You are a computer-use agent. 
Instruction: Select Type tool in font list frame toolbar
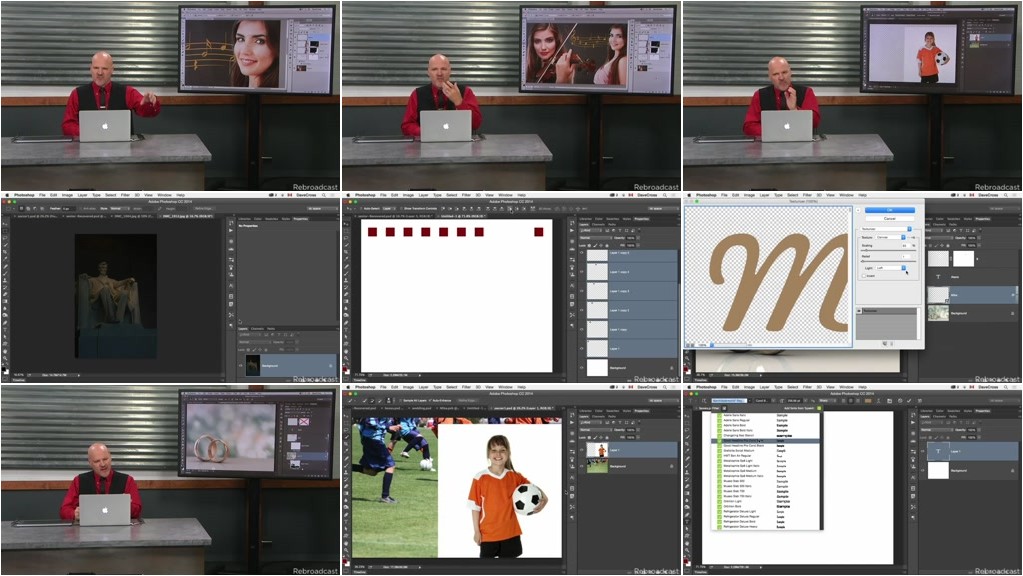687,522
